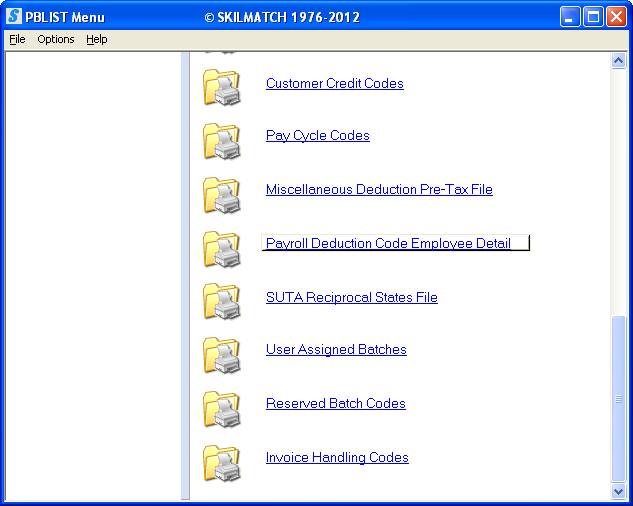Open the Reserved Batch Codes link
This screenshot has width=633, height=506.
pos(335,403)
